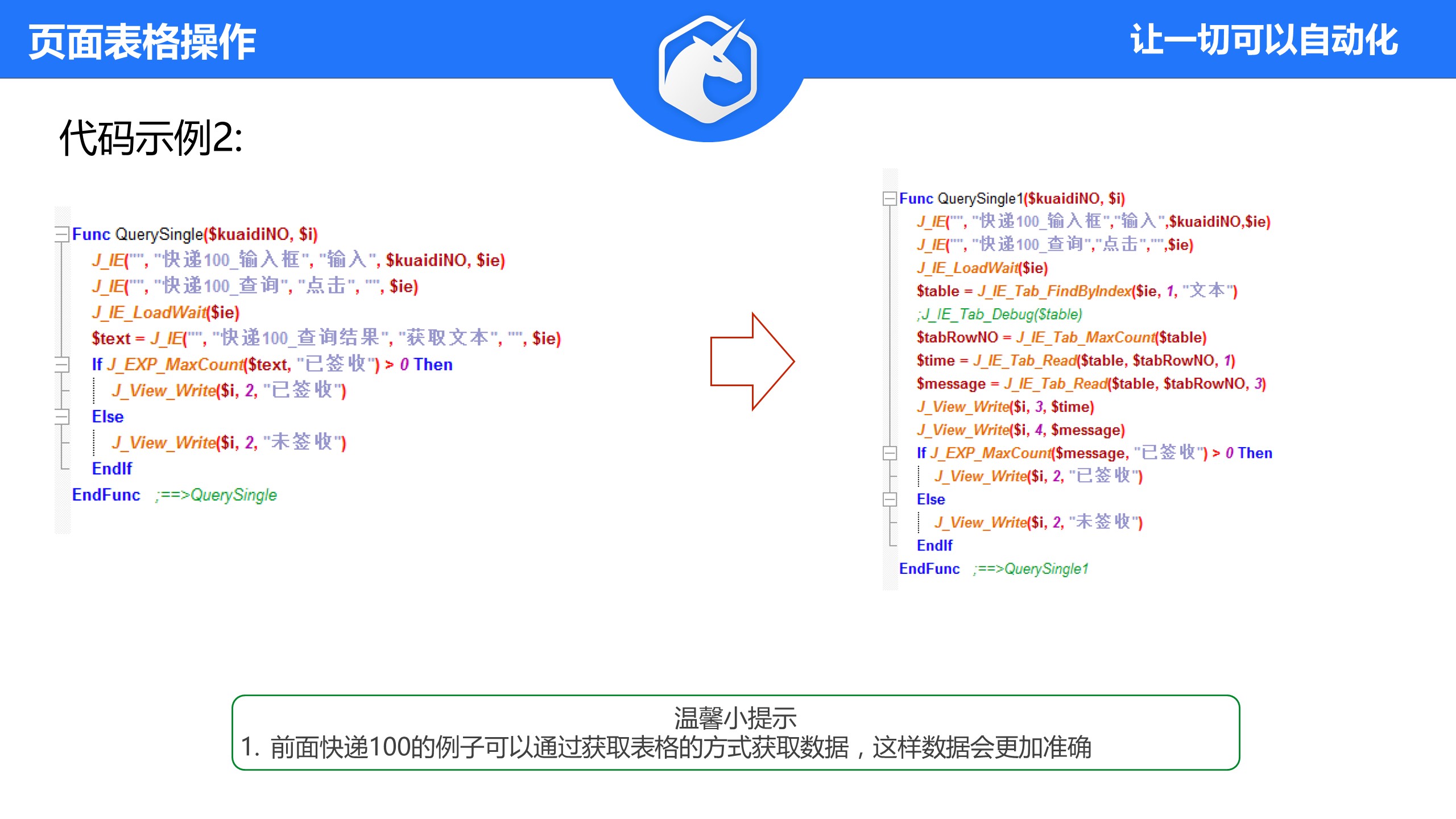This screenshot has height=819, width=1456.
Task: Collapse the If J_EXP_MaxCount($message fold marker
Action: 890,453
